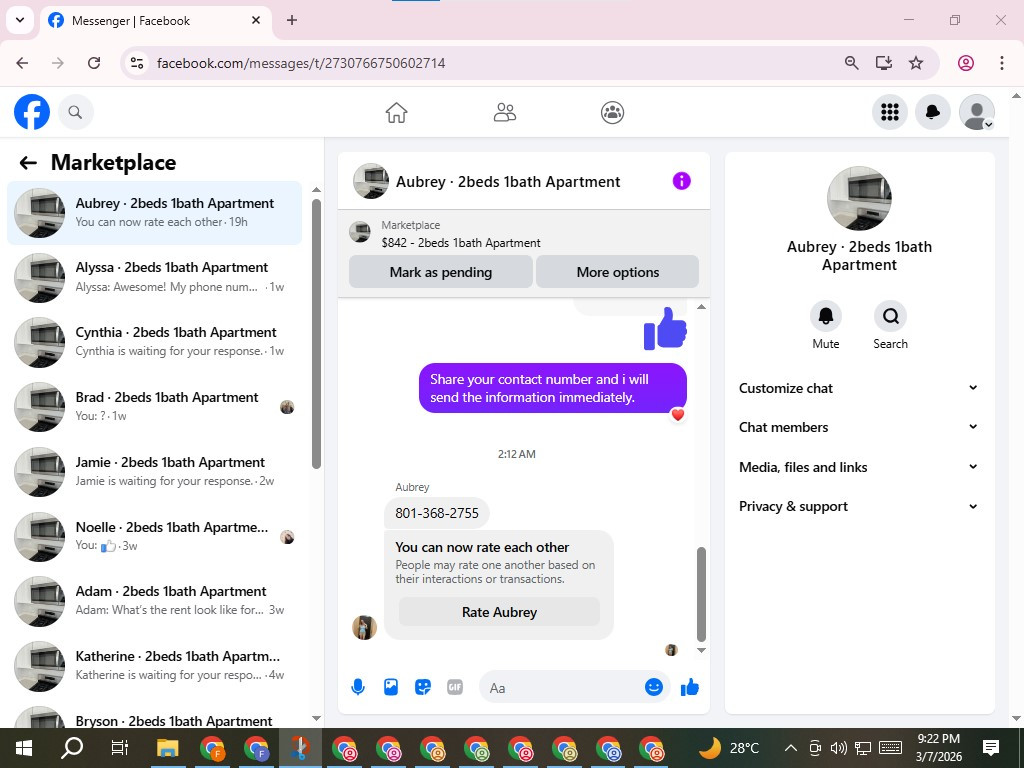The image size is (1024, 768).
Task: Open Friends icon in top nav
Action: pos(504,112)
